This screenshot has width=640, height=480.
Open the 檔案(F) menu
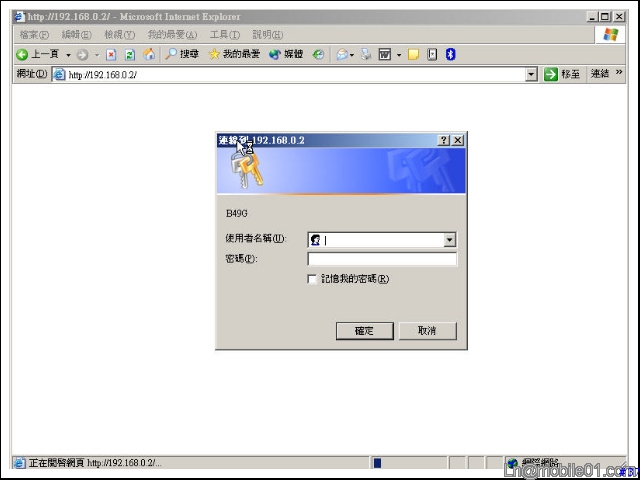click(x=34, y=35)
